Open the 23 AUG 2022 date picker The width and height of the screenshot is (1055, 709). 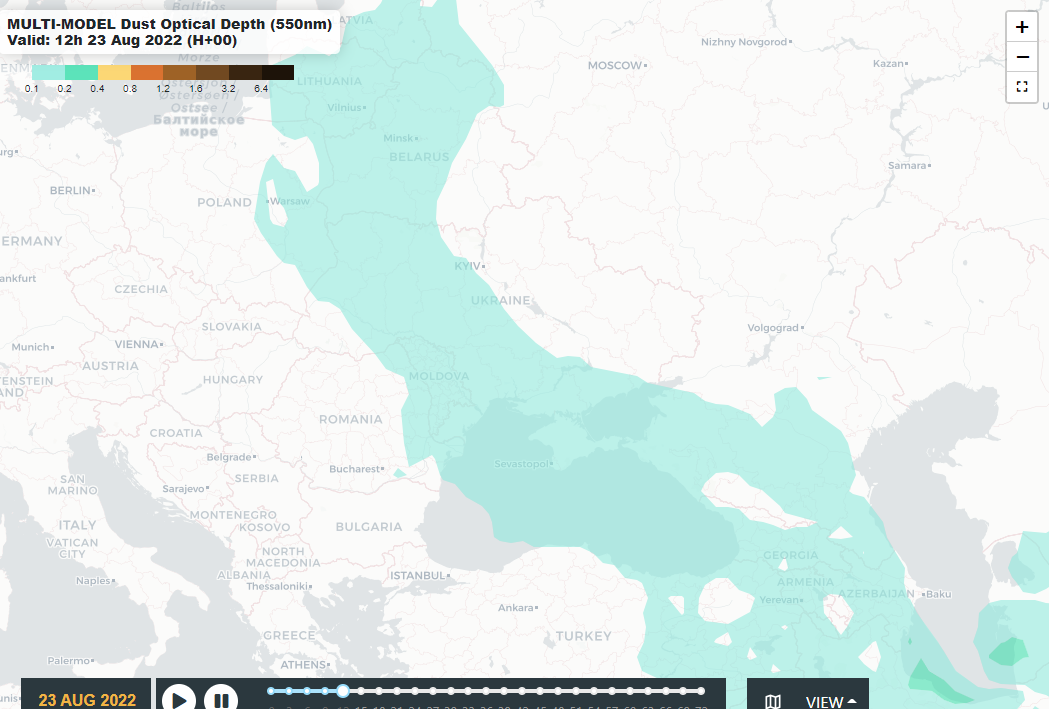[87, 699]
